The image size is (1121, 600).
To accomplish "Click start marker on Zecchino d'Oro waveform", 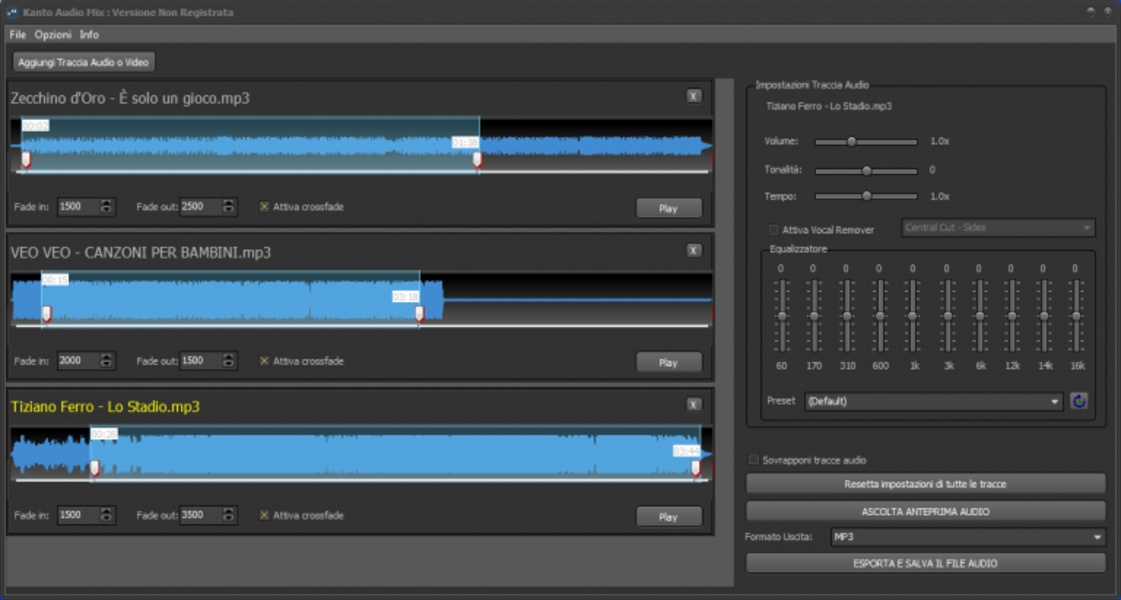I will [26, 159].
